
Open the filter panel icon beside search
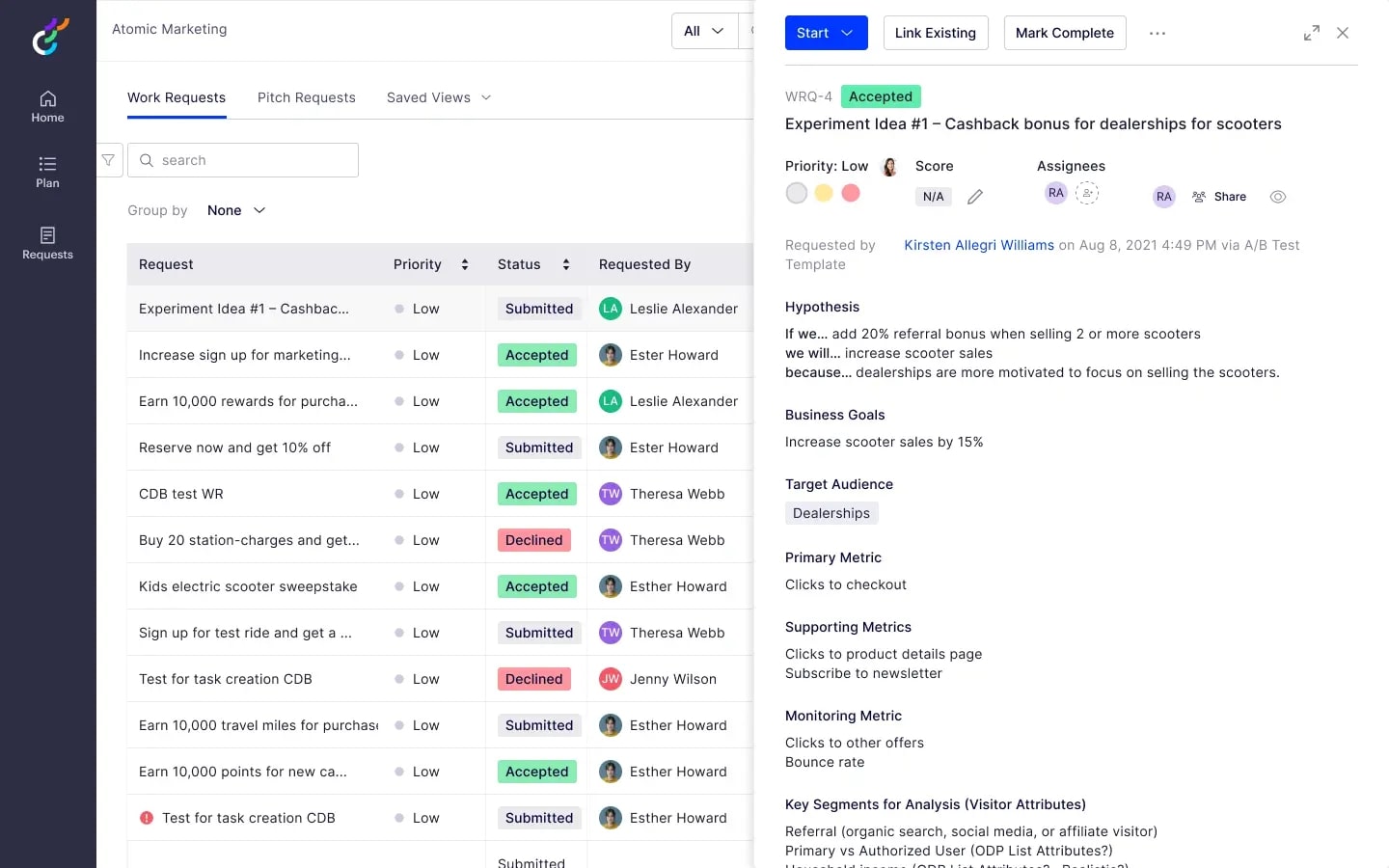pos(109,160)
